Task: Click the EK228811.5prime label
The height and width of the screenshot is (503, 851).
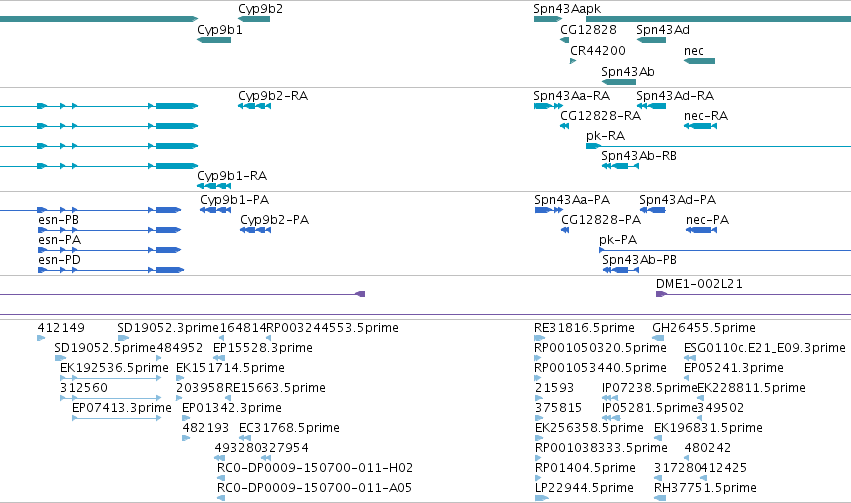Action: (x=751, y=388)
